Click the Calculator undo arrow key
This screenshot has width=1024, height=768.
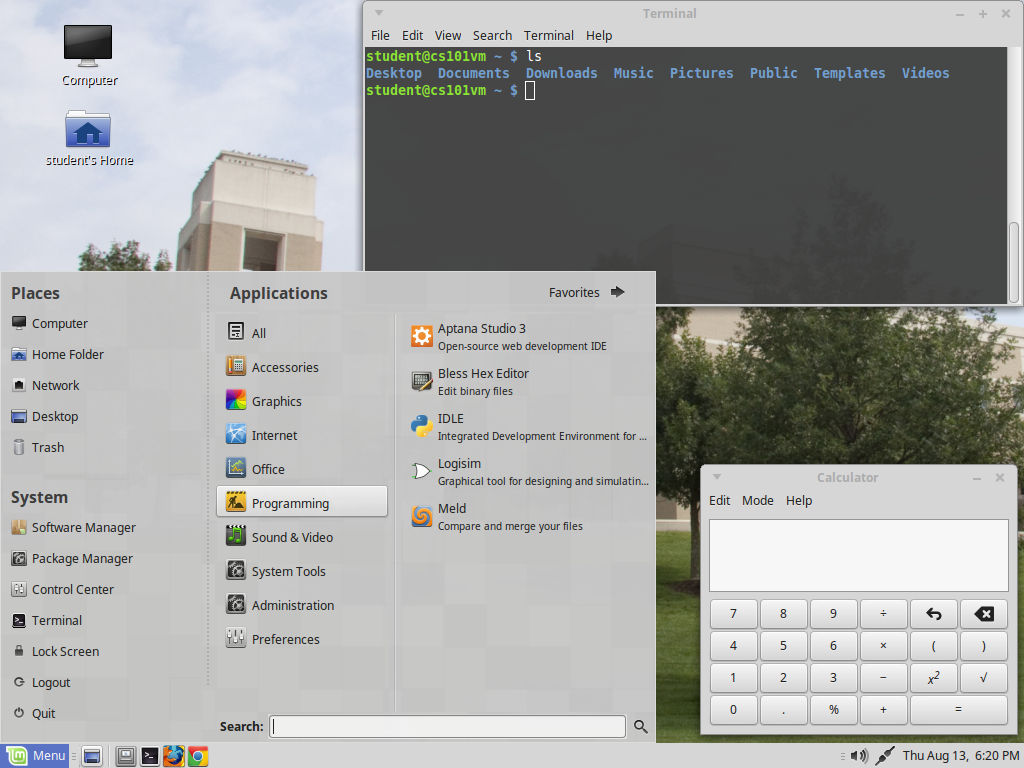pyautogui.click(x=933, y=613)
